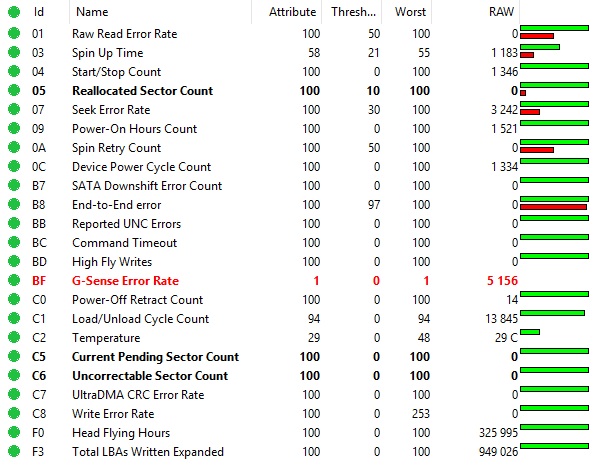Click green status dot for End-to-End error
600x465 pixels.
14,204
